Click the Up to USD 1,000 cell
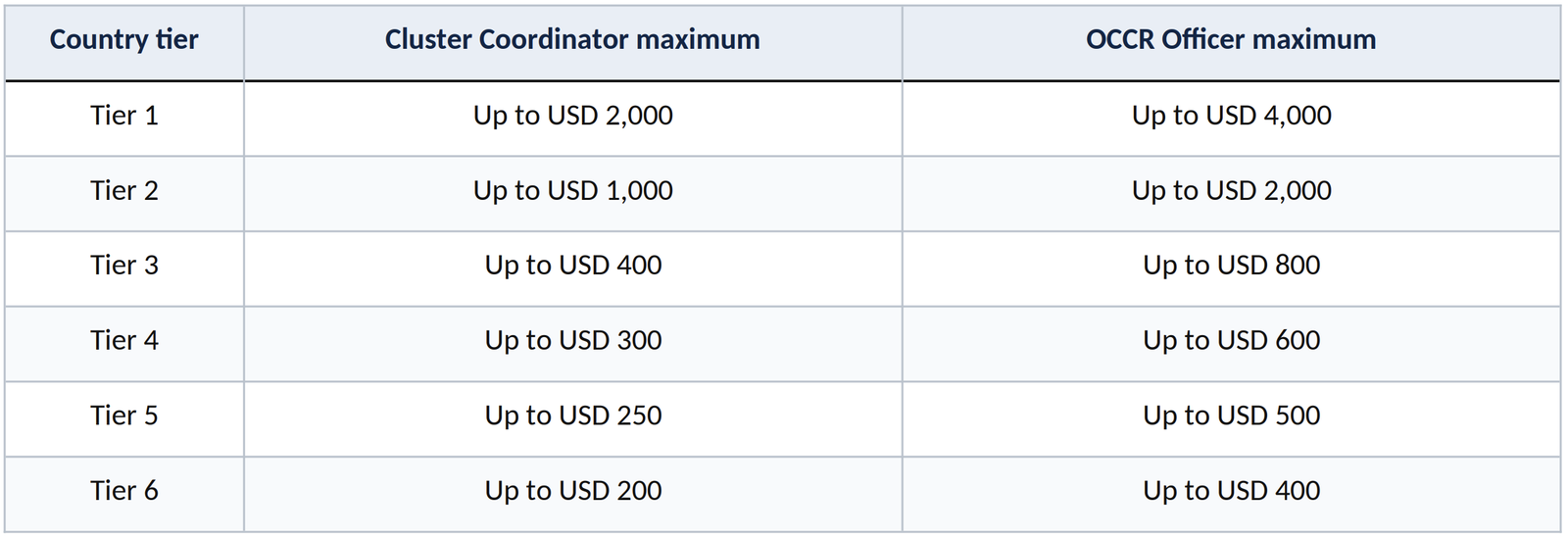 (572, 191)
